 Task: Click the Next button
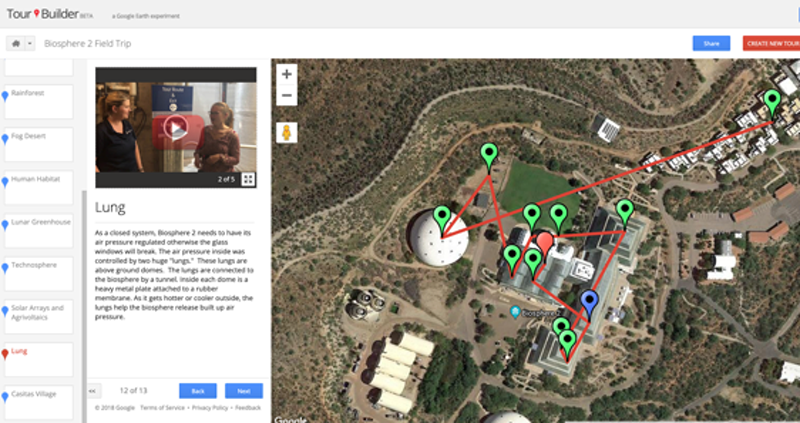244,391
